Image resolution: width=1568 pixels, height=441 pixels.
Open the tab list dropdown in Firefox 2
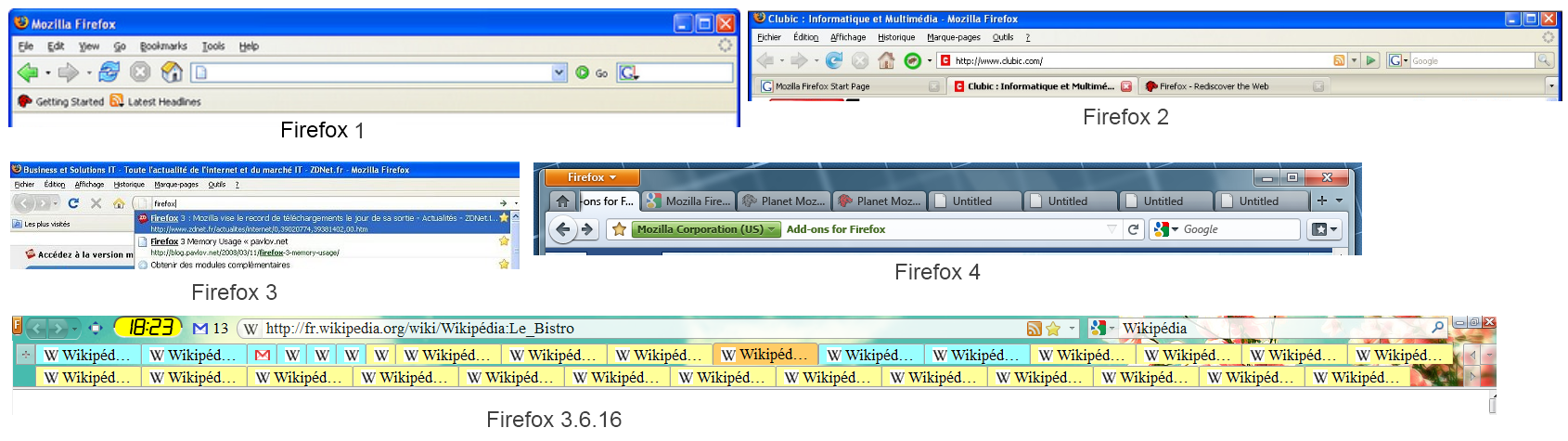coord(1551,85)
